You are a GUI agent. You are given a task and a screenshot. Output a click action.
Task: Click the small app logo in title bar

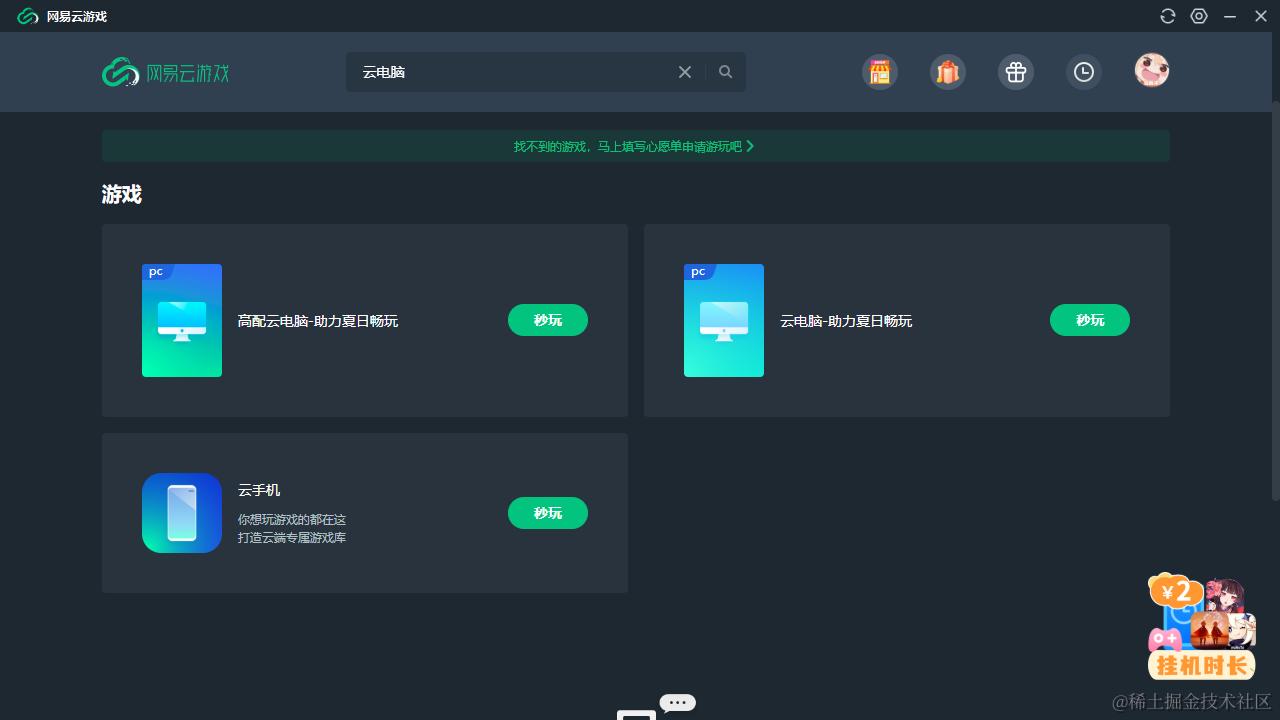[27, 16]
